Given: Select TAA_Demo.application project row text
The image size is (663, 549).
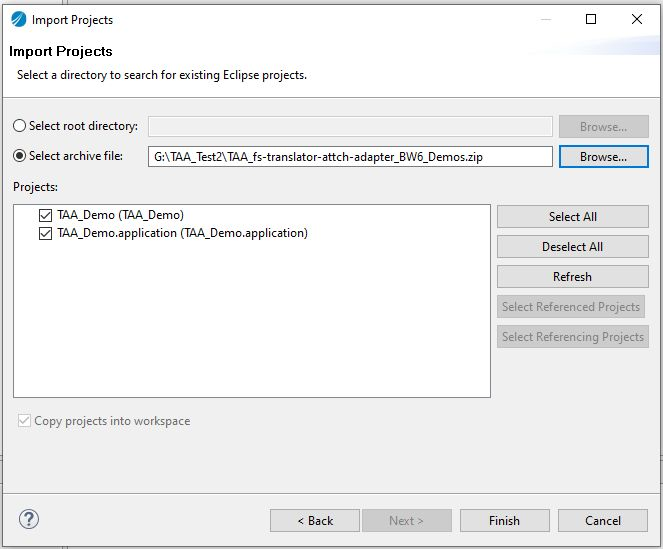Looking at the screenshot, I should [x=182, y=233].
